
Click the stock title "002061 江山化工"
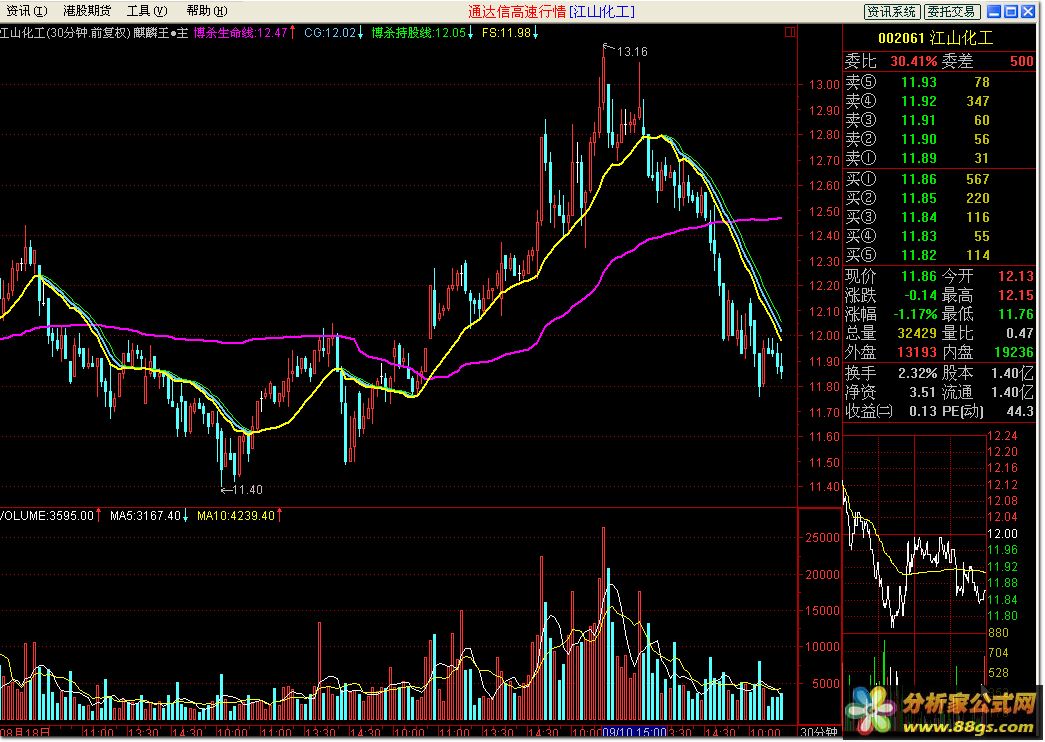(935, 38)
